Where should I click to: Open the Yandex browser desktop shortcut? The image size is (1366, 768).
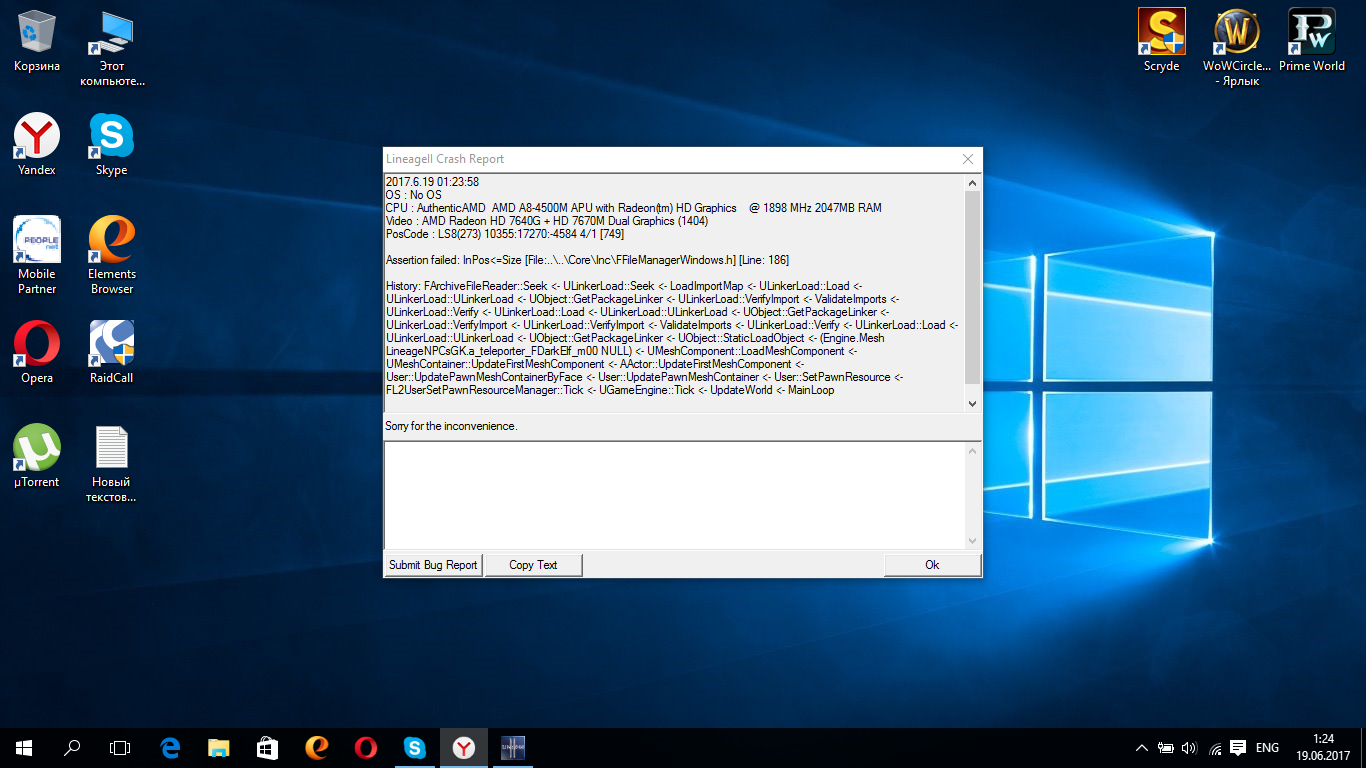pyautogui.click(x=37, y=137)
